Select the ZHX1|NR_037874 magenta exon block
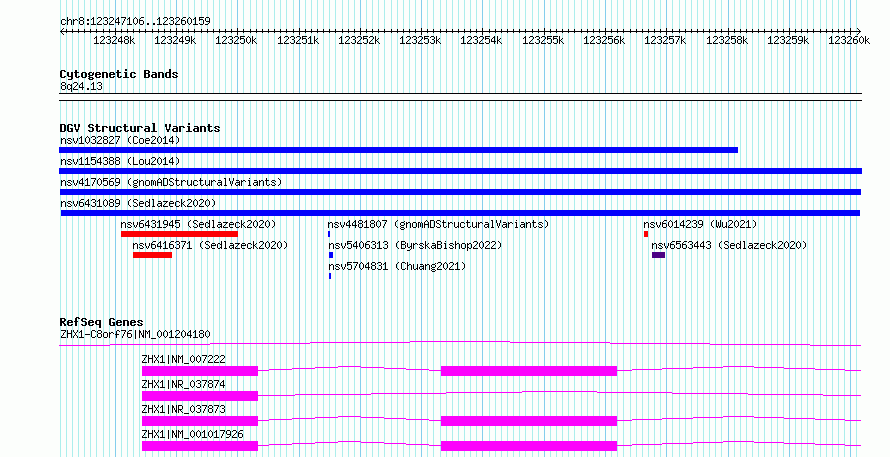The height and width of the screenshot is (457, 890). (200, 396)
